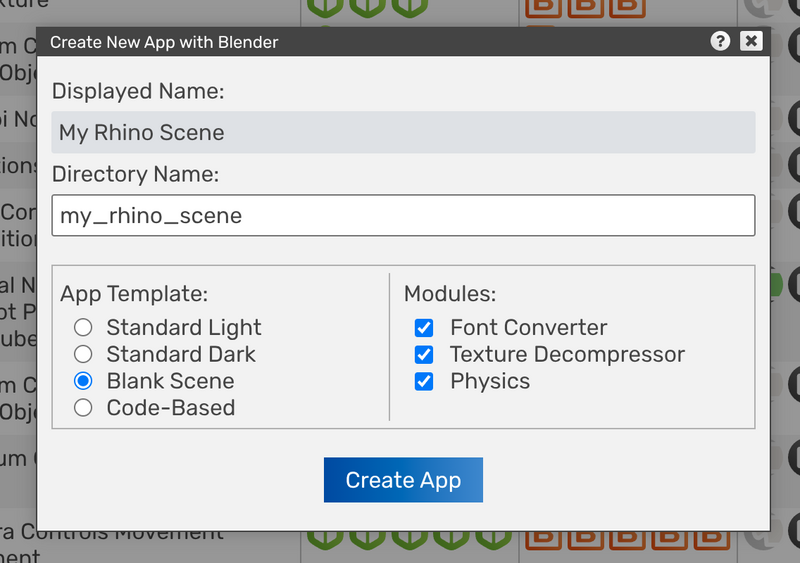
Task: Click the dialog title bar text
Action: pyautogui.click(x=164, y=42)
